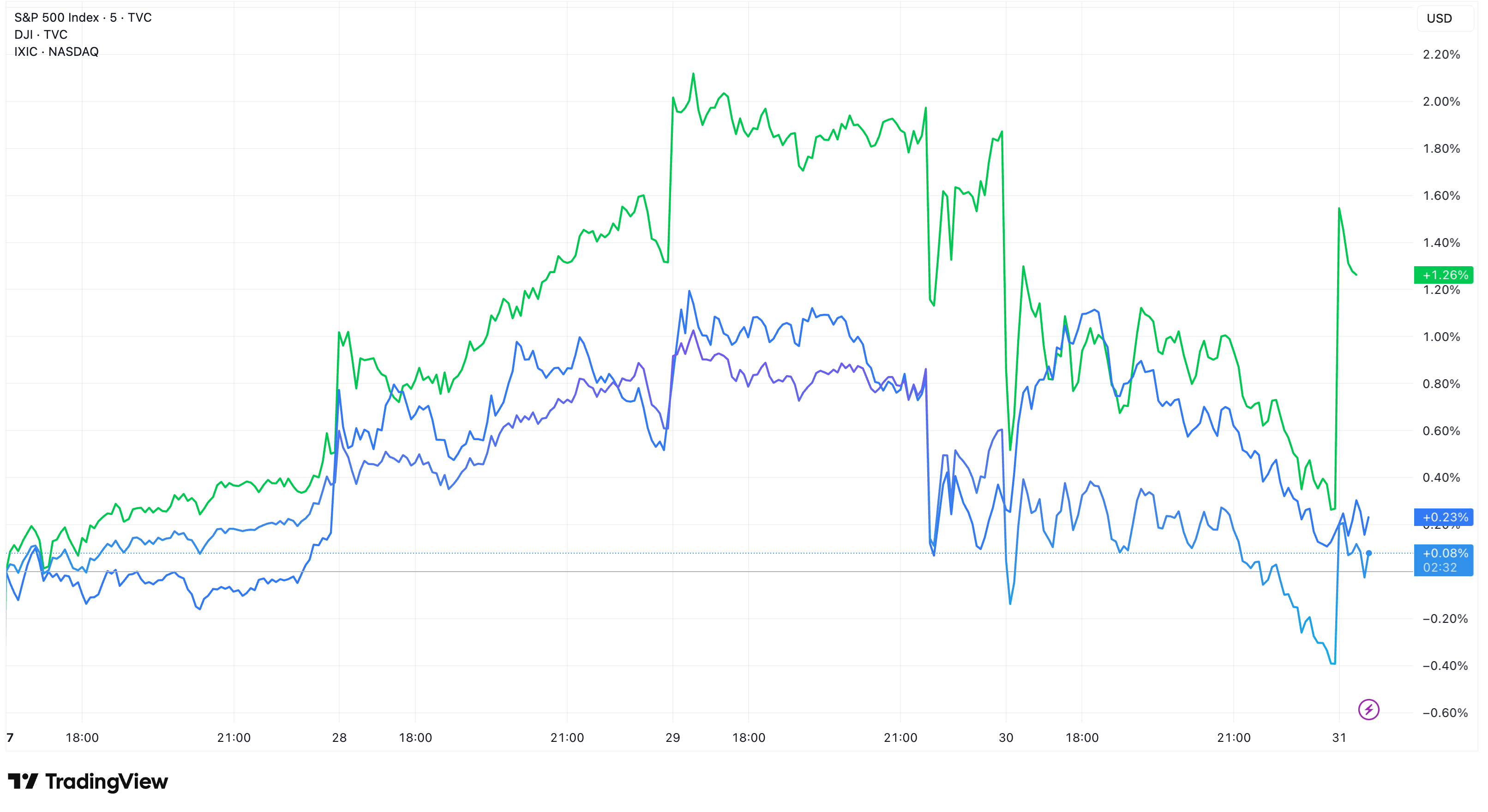Image resolution: width=1488 pixels, height=812 pixels.
Task: Click date 31 on the time axis
Action: point(1339,738)
